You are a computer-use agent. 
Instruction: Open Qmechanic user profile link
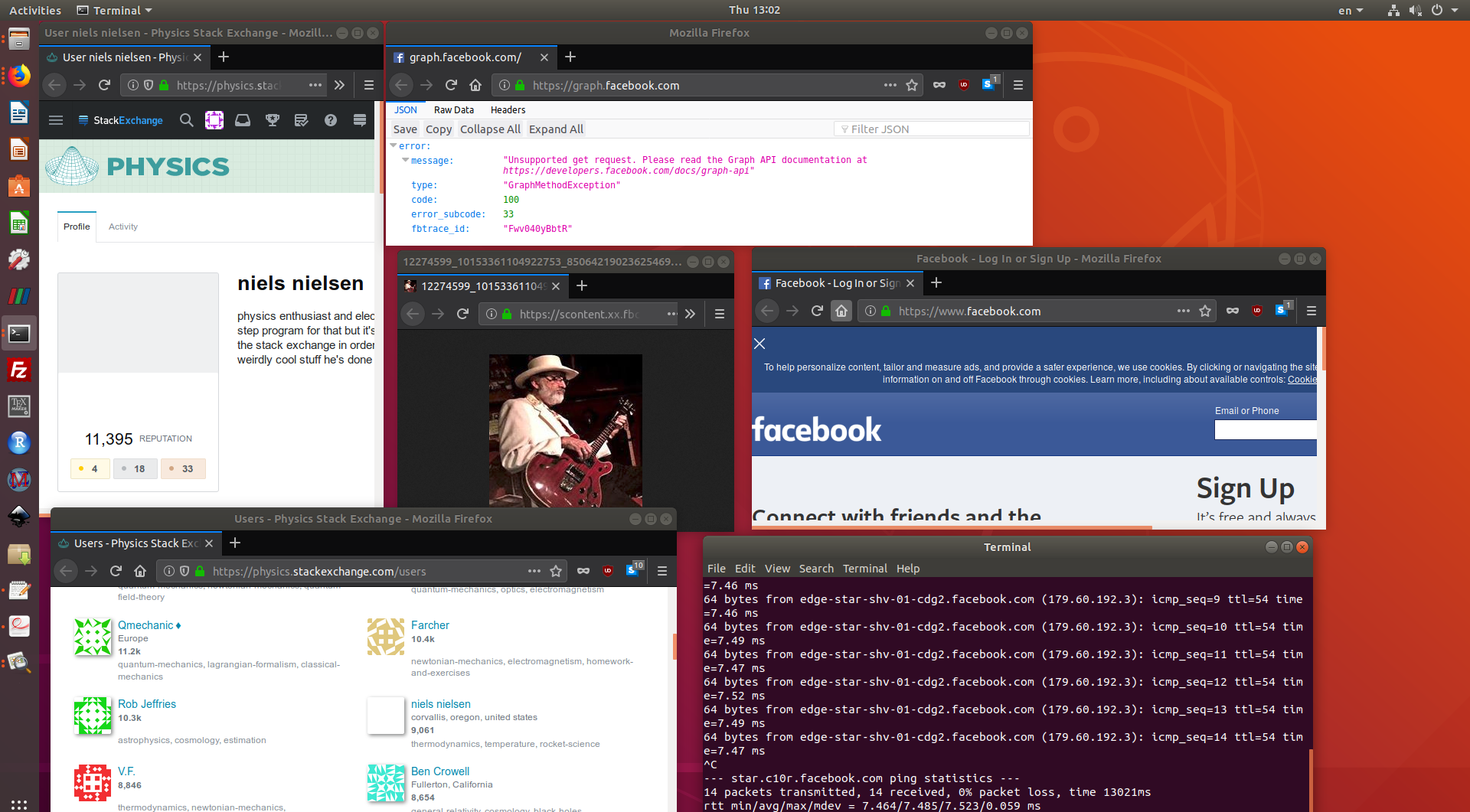click(x=145, y=625)
